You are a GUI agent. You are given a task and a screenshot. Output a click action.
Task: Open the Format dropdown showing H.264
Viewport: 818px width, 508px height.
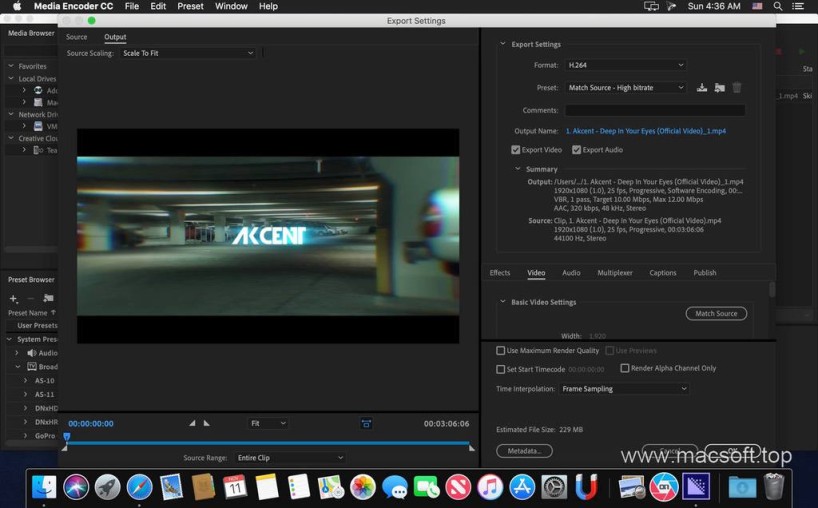[625, 65]
